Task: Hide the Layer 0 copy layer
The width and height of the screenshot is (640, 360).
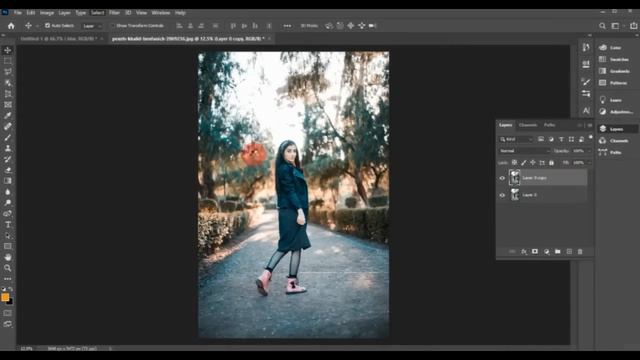Action: click(x=502, y=178)
